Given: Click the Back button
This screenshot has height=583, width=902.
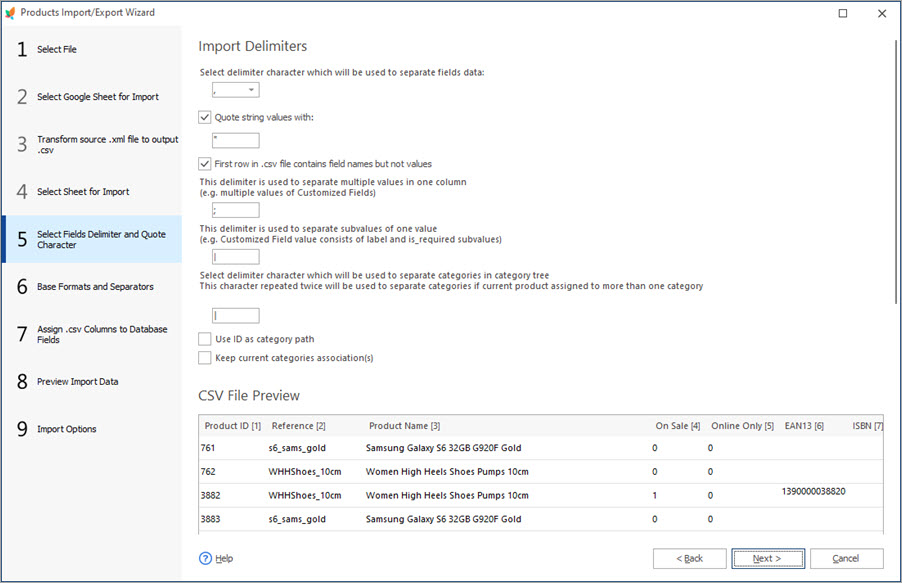Looking at the screenshot, I should pyautogui.click(x=689, y=558).
